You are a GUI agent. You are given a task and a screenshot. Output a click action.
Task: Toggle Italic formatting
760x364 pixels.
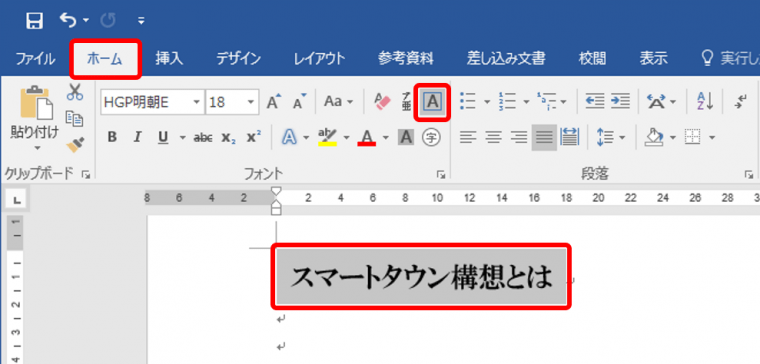[137, 138]
